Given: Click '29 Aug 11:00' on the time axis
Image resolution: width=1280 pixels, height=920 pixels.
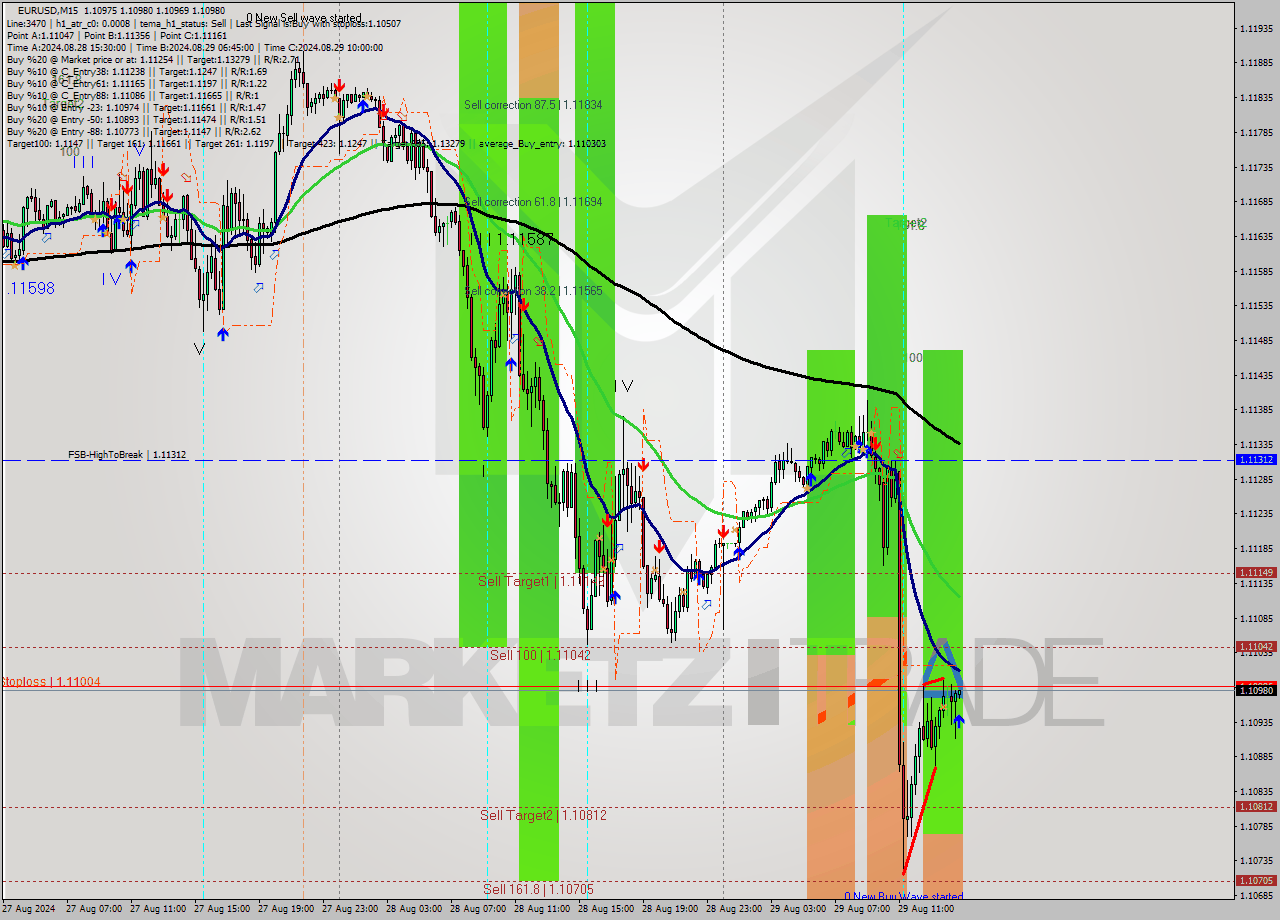Looking at the screenshot, I should tap(927, 909).
